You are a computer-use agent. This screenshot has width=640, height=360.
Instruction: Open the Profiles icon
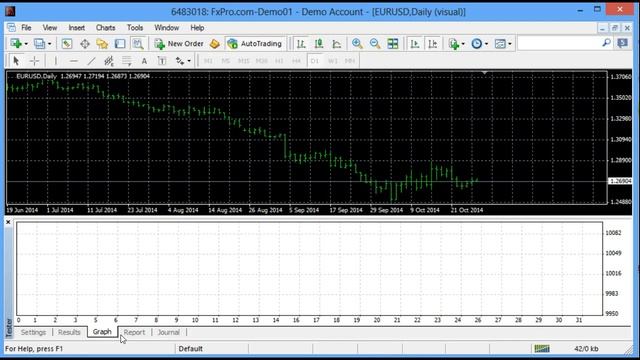coord(39,44)
